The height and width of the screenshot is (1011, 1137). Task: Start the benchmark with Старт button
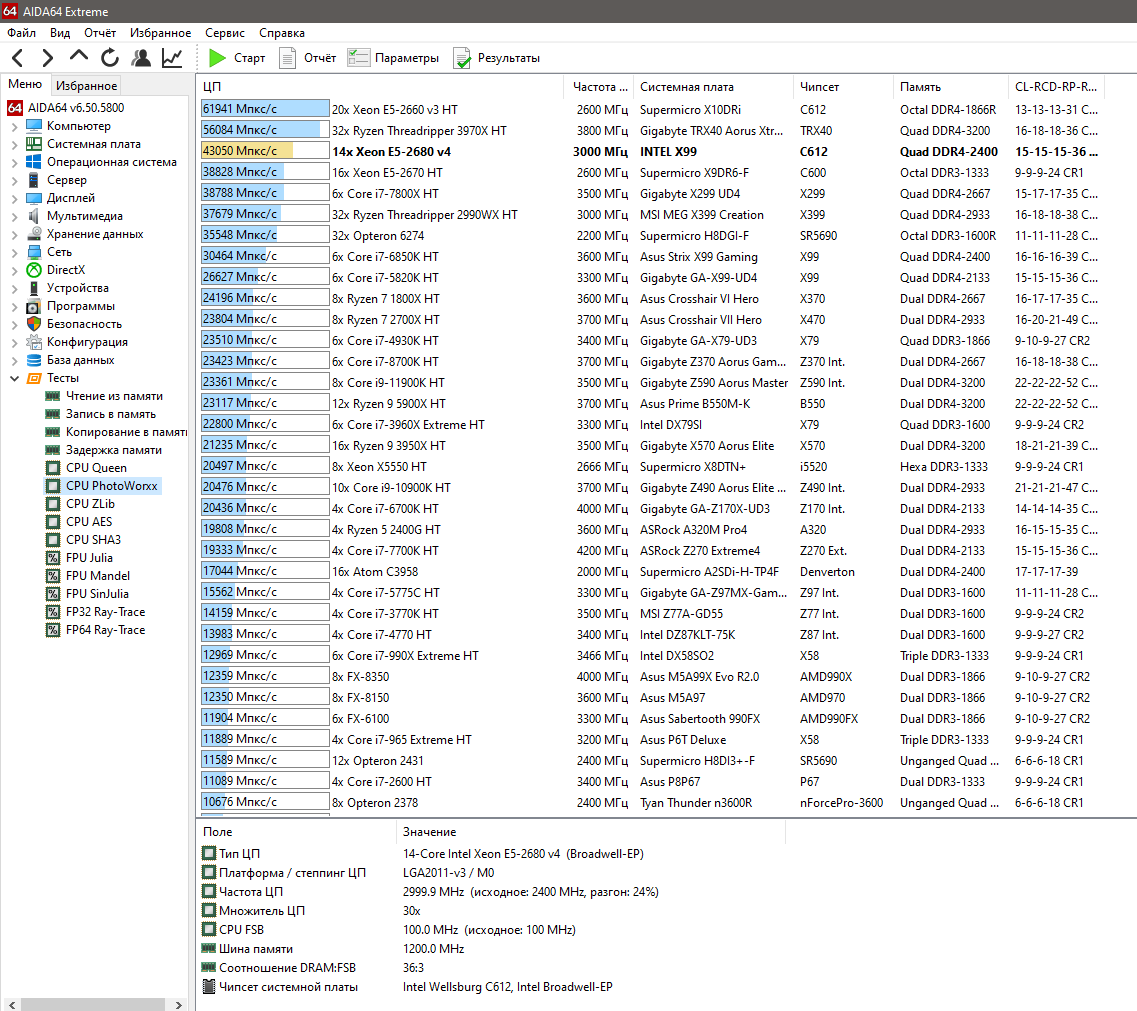[237, 58]
